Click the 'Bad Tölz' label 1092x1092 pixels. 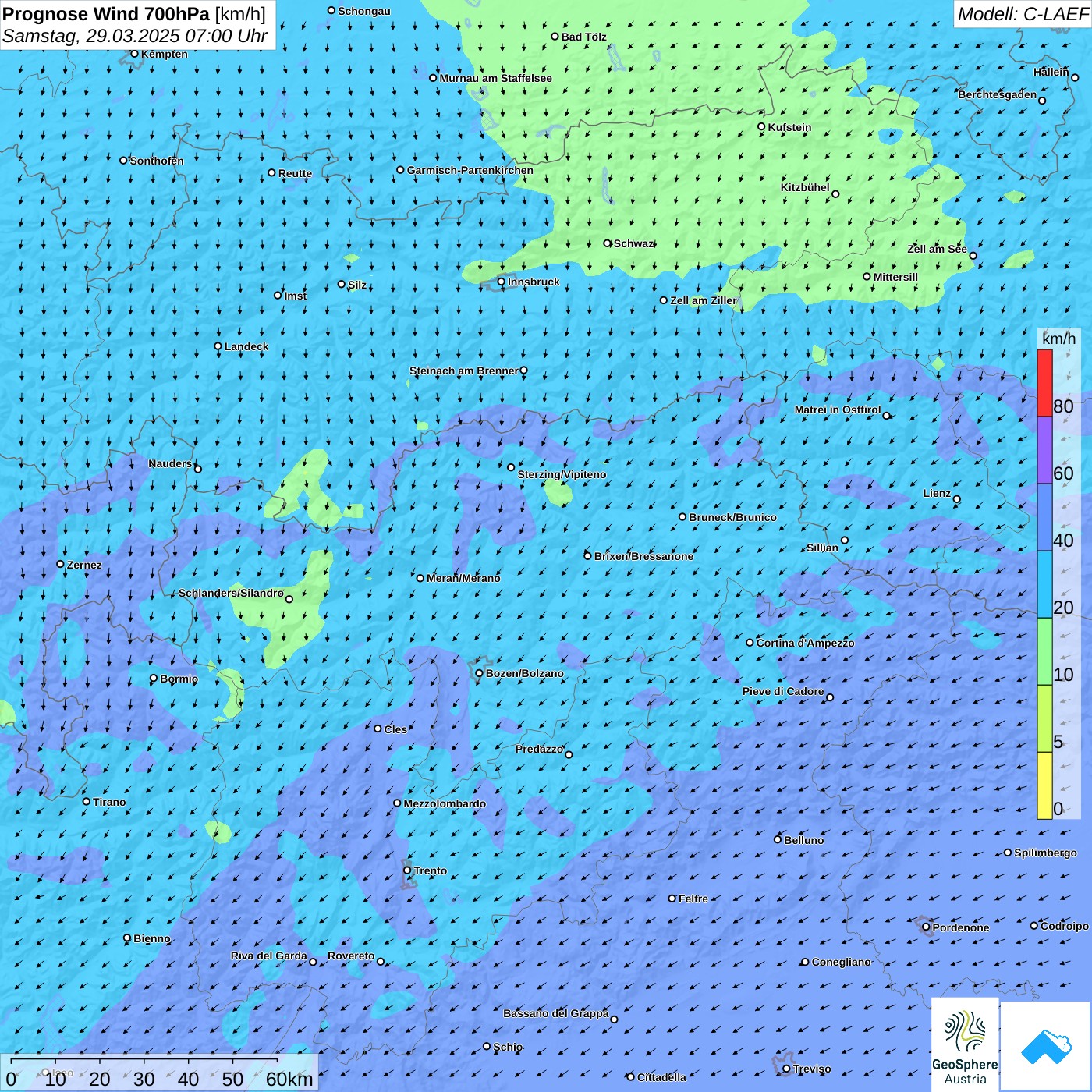pyautogui.click(x=584, y=37)
